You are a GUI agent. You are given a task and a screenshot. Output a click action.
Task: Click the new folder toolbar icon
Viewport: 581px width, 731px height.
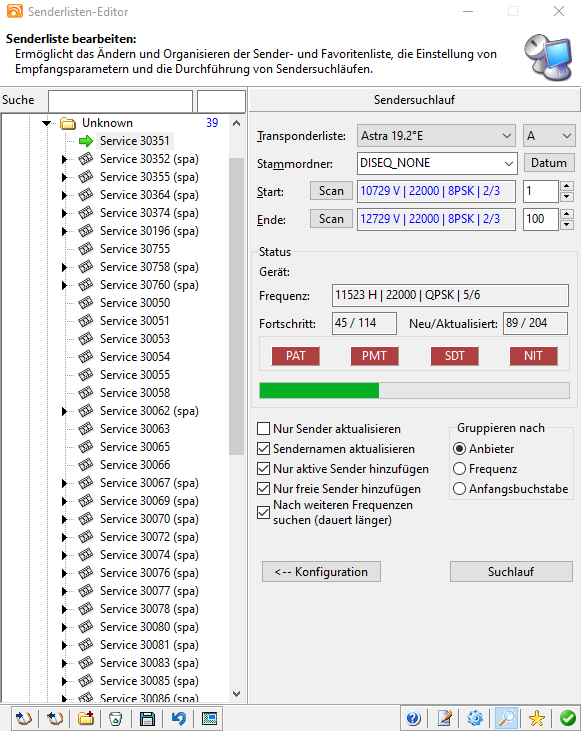coord(86,718)
